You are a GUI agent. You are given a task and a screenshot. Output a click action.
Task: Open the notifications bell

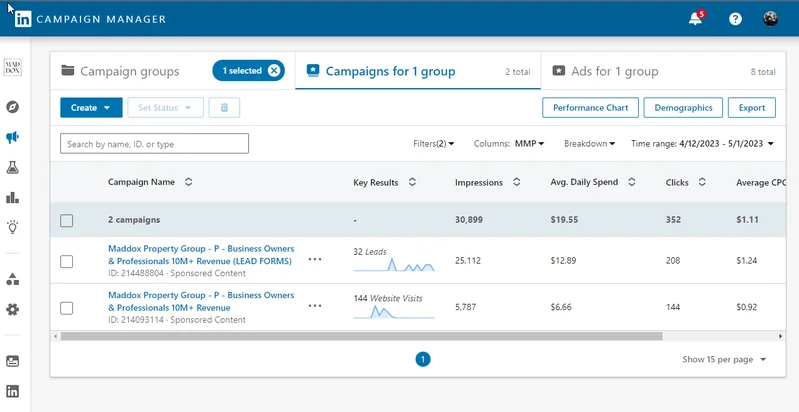tap(695, 19)
